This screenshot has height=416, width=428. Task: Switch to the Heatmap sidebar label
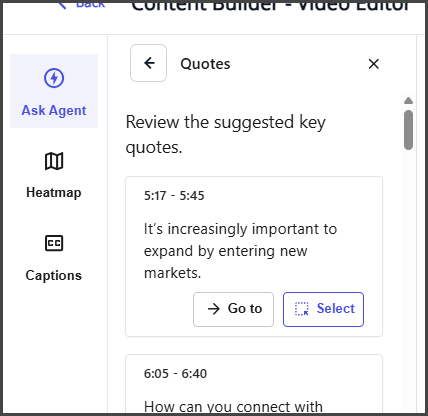coord(54,193)
